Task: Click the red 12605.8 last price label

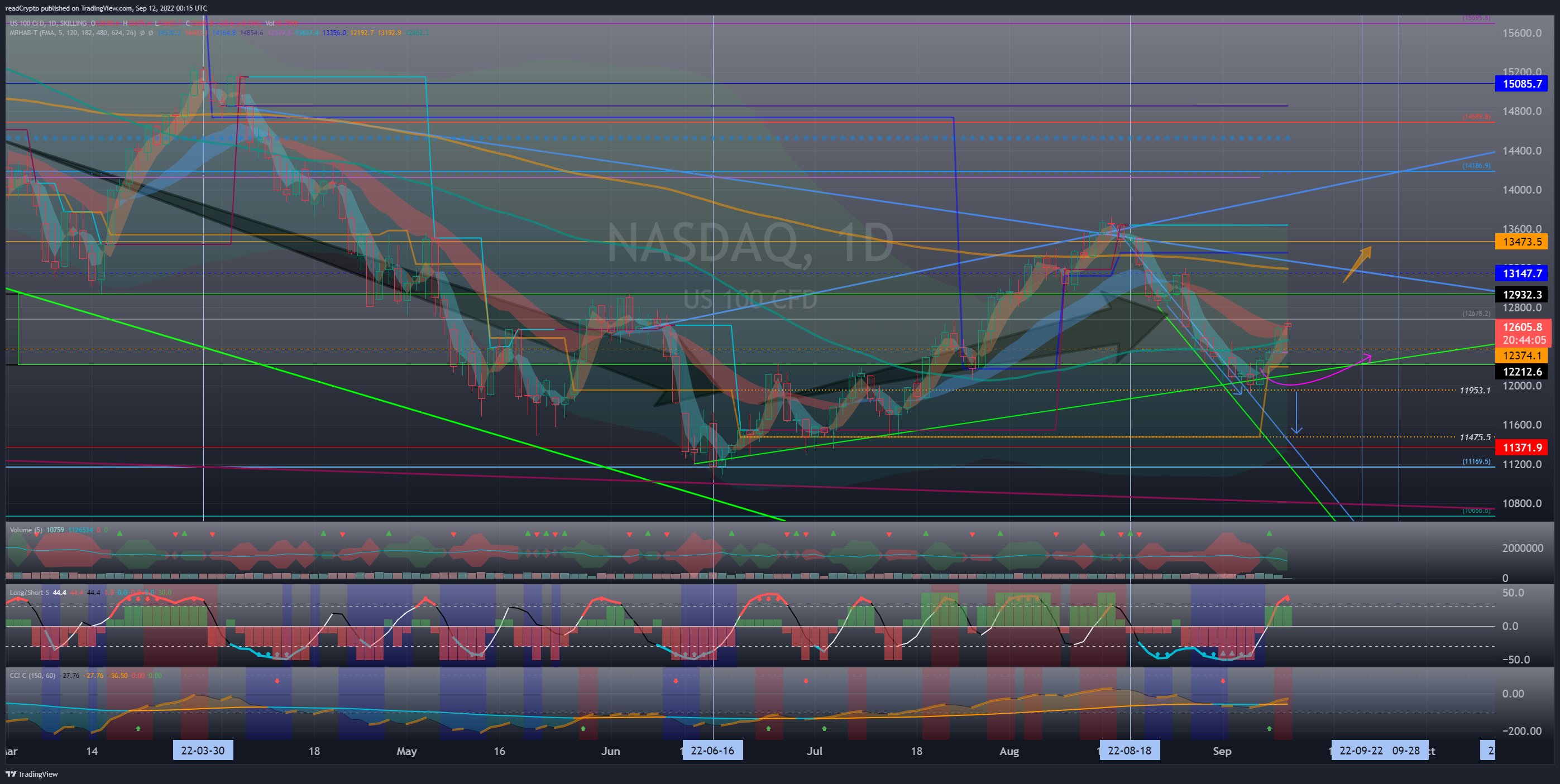Action: 1522,327
